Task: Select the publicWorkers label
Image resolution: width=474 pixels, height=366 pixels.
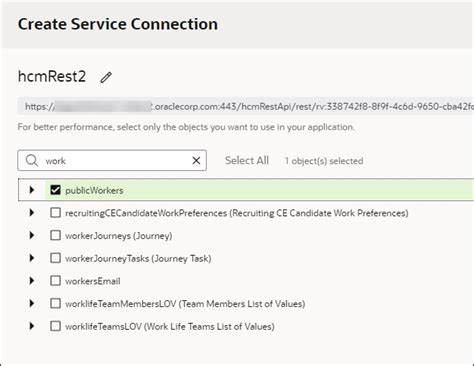Action: [x=94, y=191]
